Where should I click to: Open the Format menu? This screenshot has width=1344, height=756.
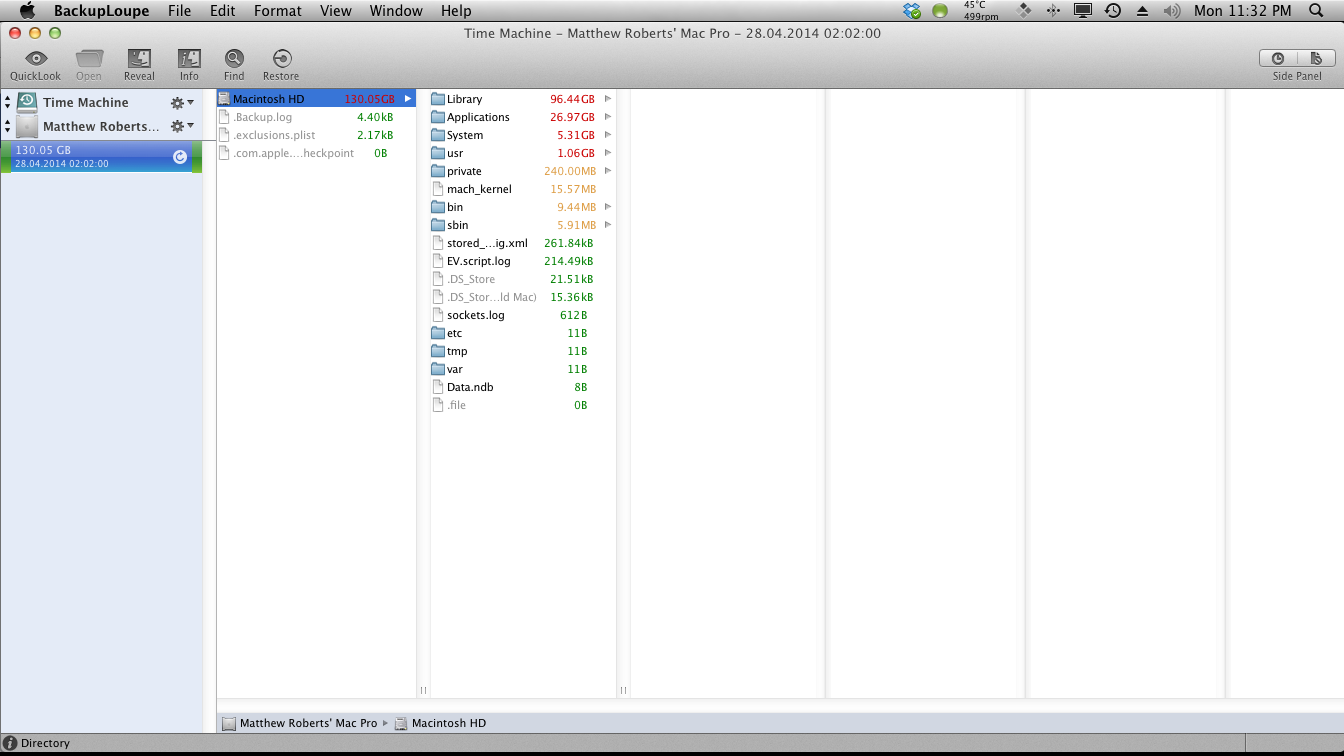coord(278,11)
